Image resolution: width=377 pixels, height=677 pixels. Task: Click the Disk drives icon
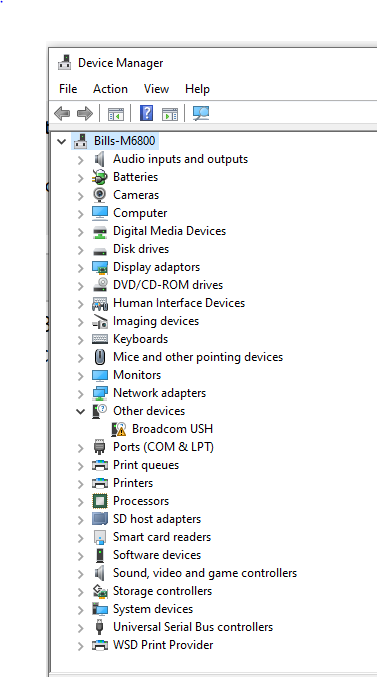(100, 250)
